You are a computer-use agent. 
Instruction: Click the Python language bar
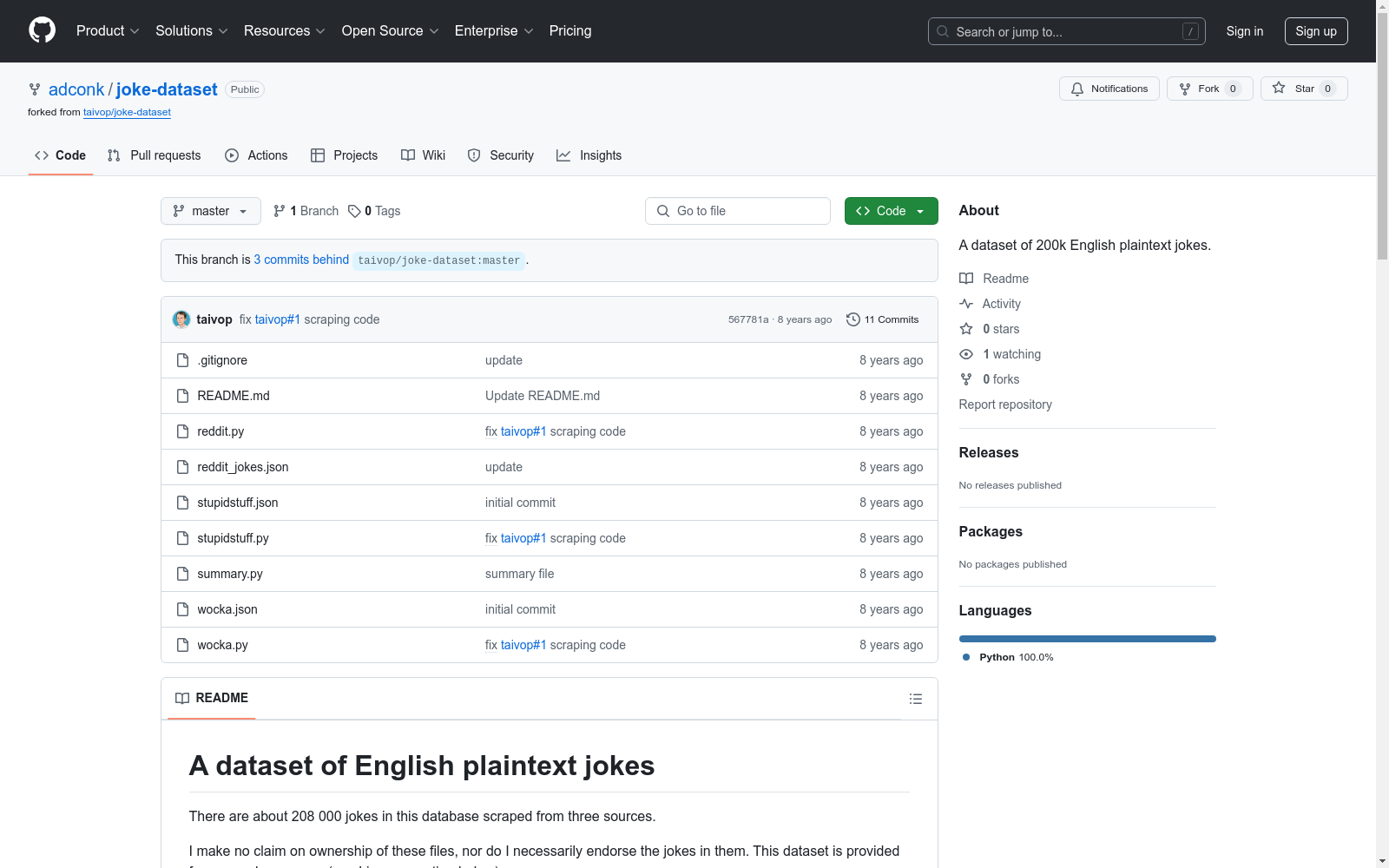(1087, 639)
